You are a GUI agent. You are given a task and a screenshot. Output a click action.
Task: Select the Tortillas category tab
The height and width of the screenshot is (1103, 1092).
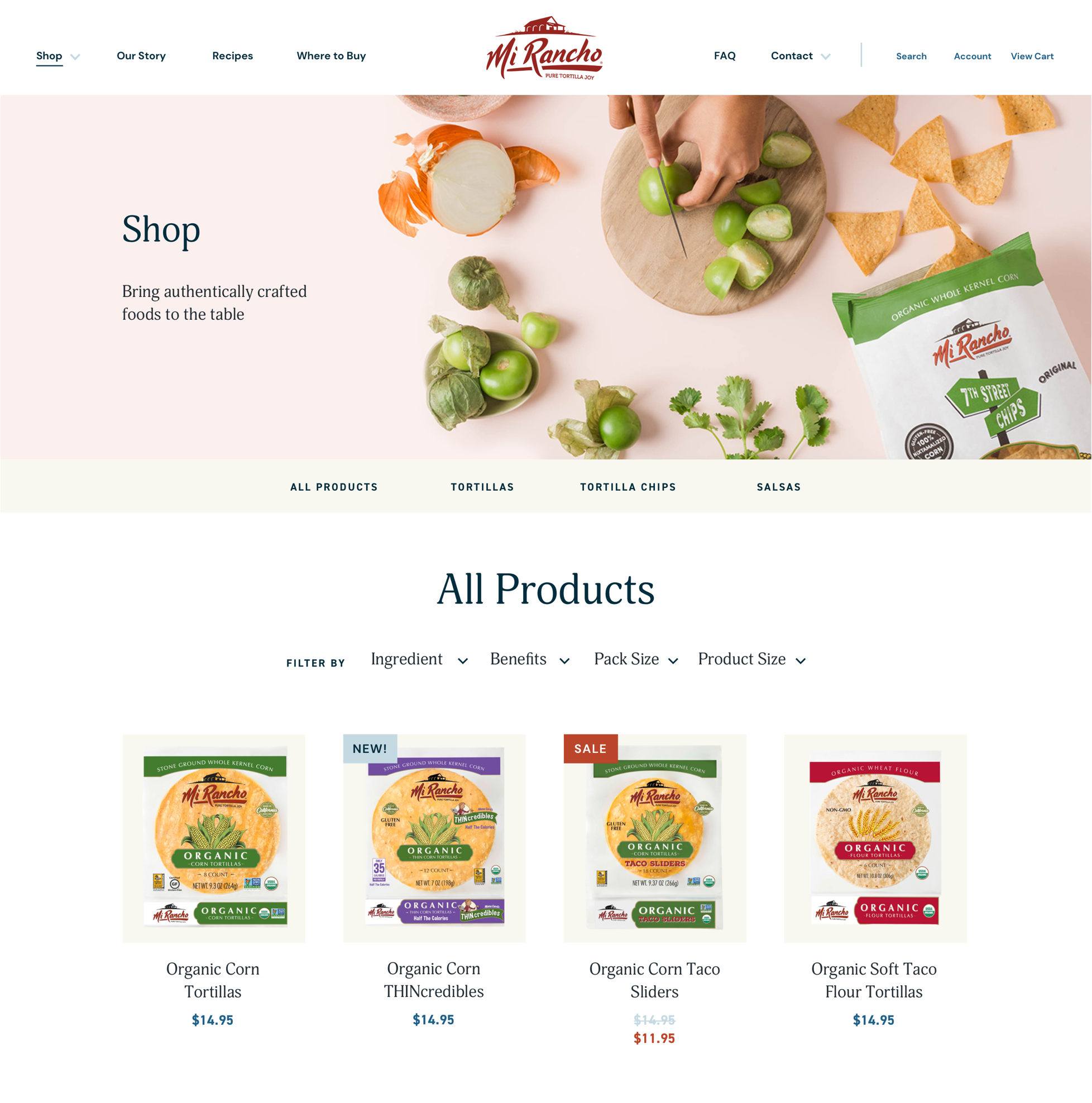pyautogui.click(x=482, y=487)
